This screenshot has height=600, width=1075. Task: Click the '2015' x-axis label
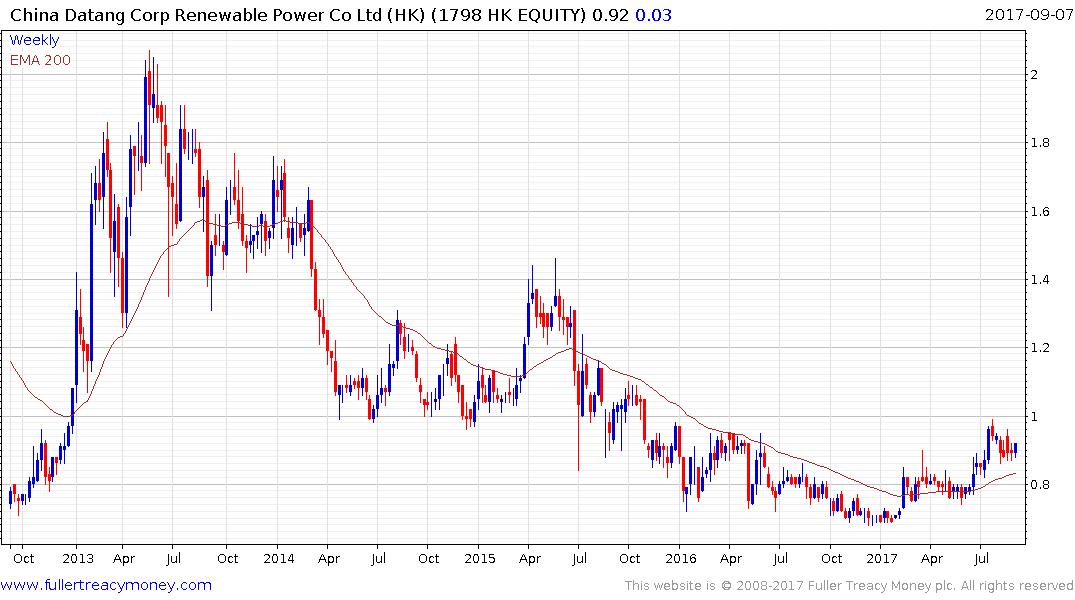pyautogui.click(x=479, y=559)
